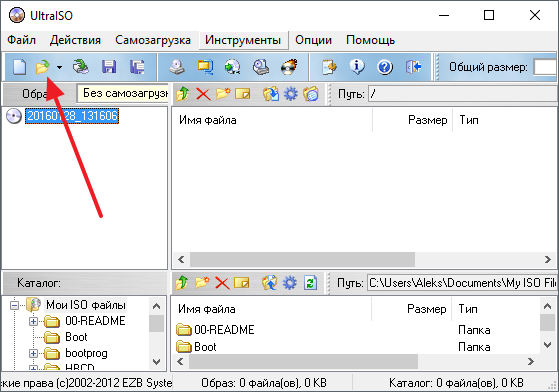
Task: Click the Burn CD image flame icon
Action: 289,67
